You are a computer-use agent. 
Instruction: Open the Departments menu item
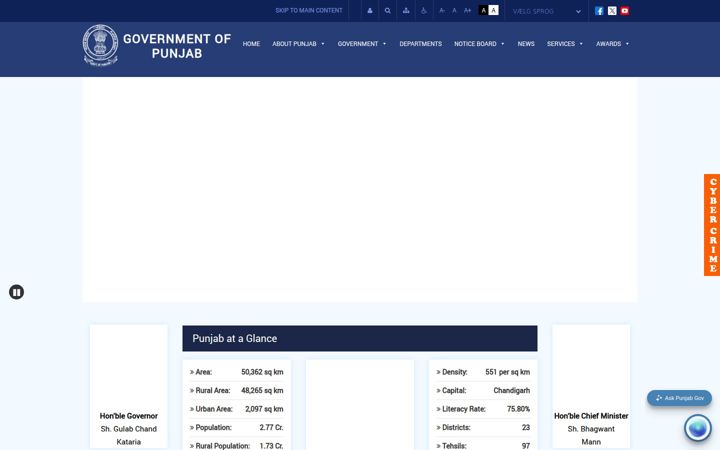tap(421, 44)
